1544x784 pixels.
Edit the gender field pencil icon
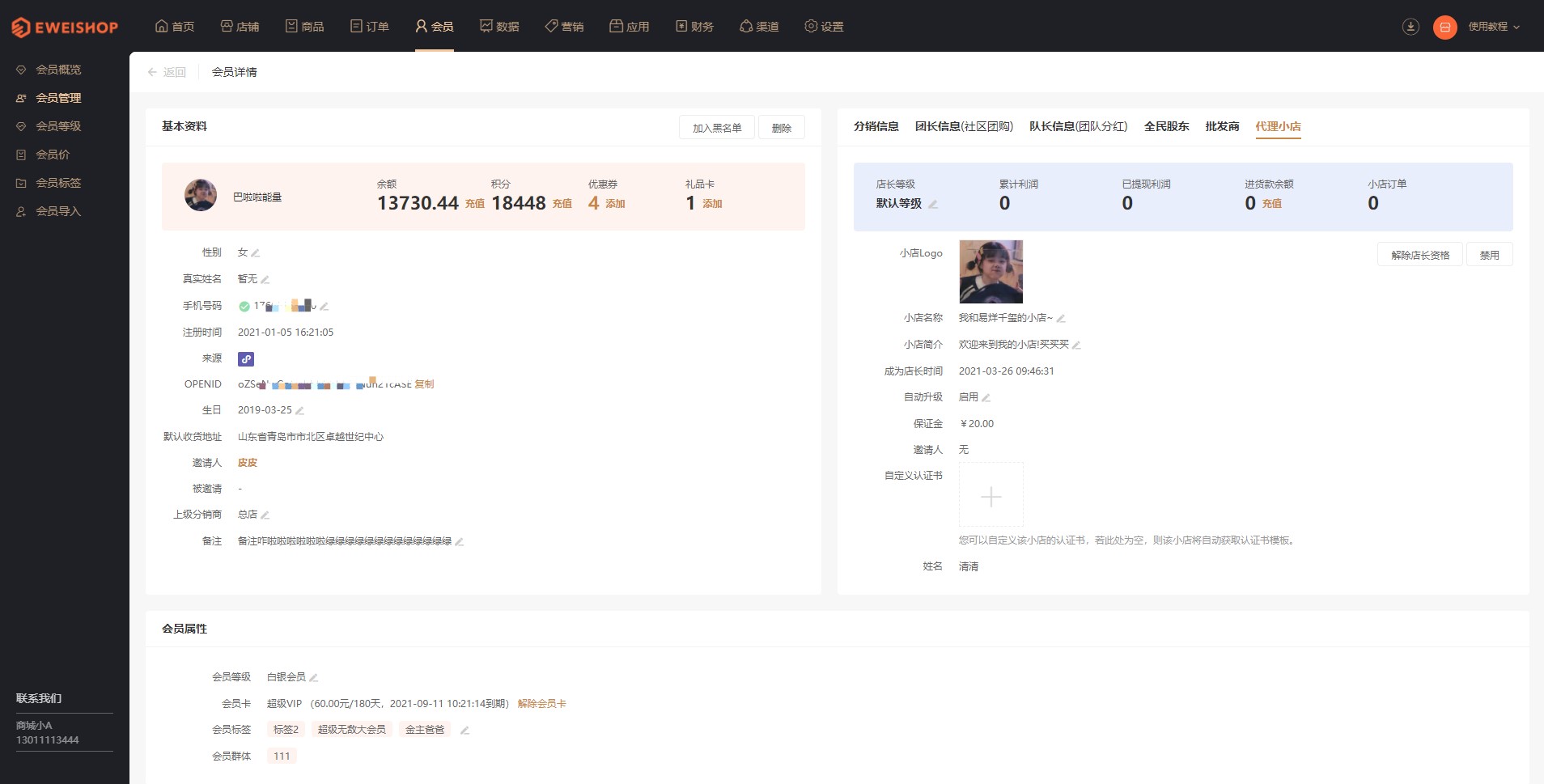pyautogui.click(x=256, y=253)
